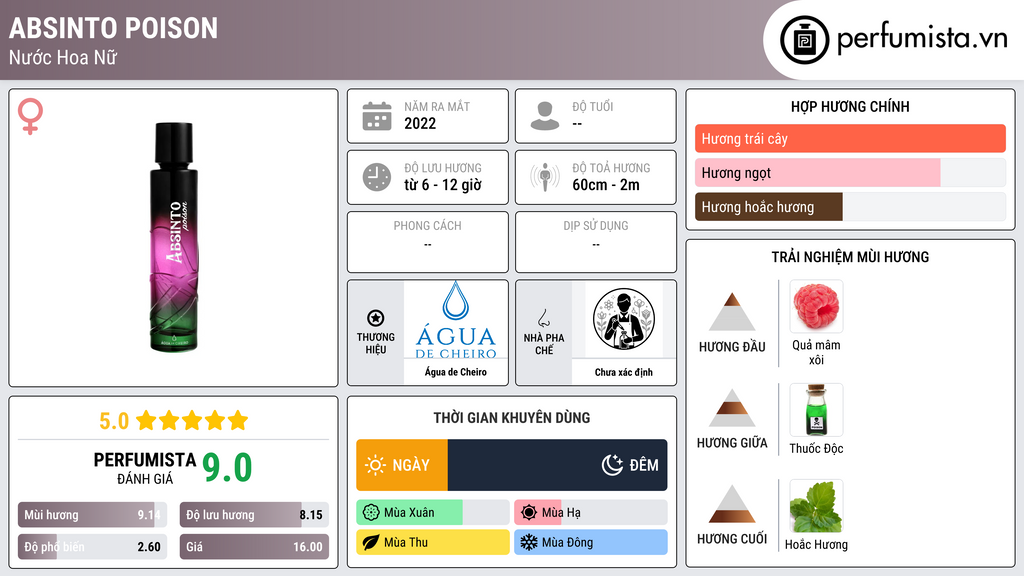Viewport: 1024px width, 576px height.
Task: Click the Mùi hương 9.14 rating bar
Action: (92, 515)
